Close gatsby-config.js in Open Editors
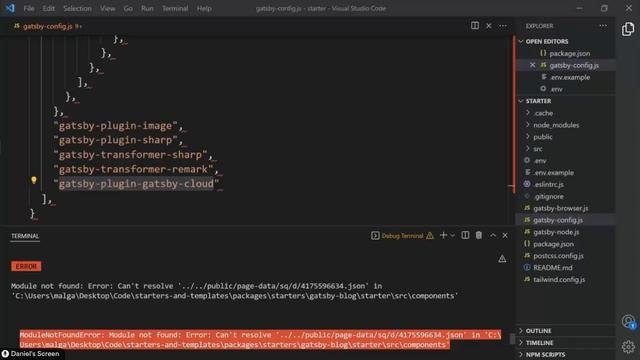Image resolution: width=640 pixels, height=360 pixels. point(532,65)
